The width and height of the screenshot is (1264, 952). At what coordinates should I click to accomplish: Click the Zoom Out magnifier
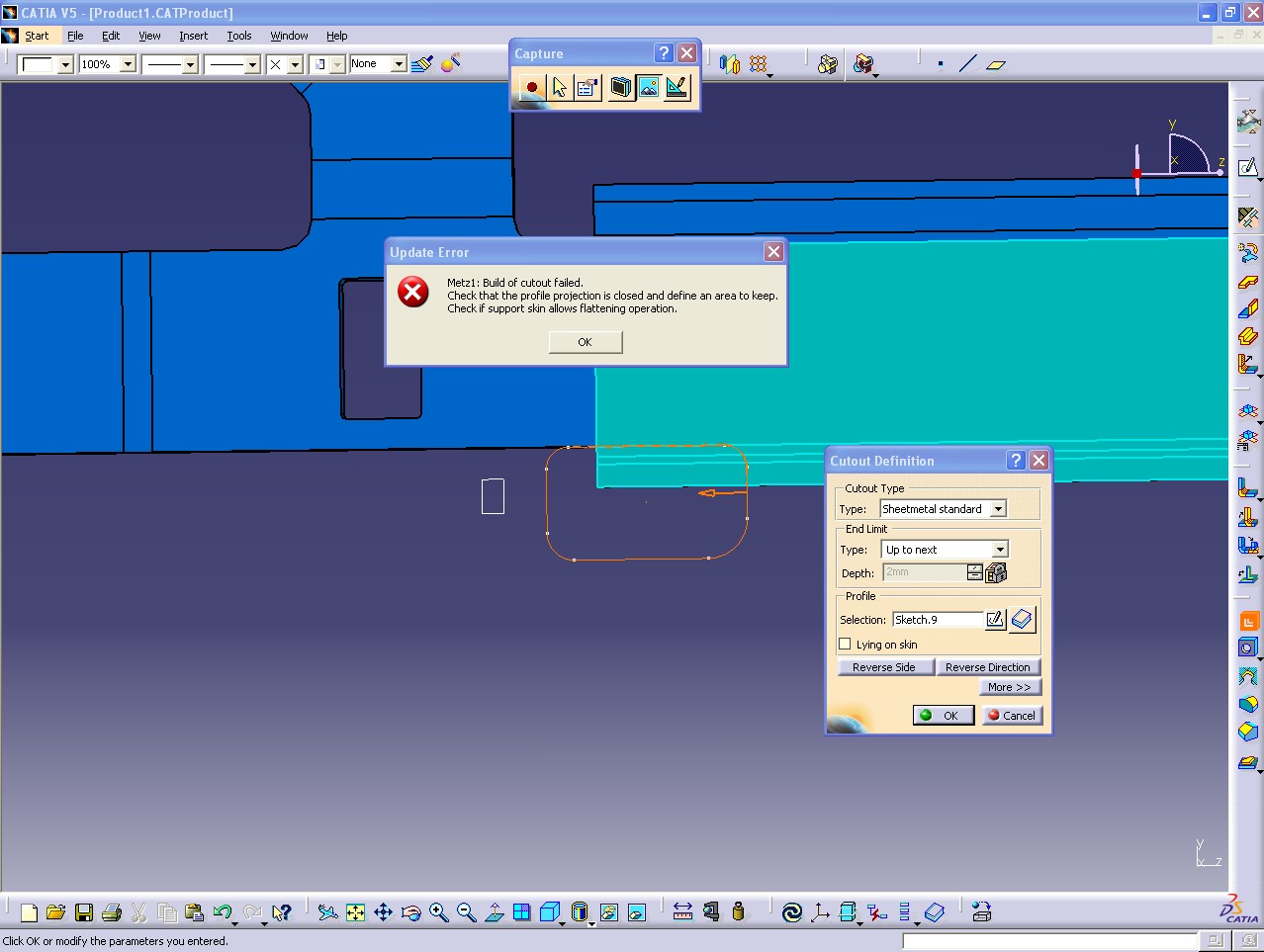pyautogui.click(x=467, y=912)
